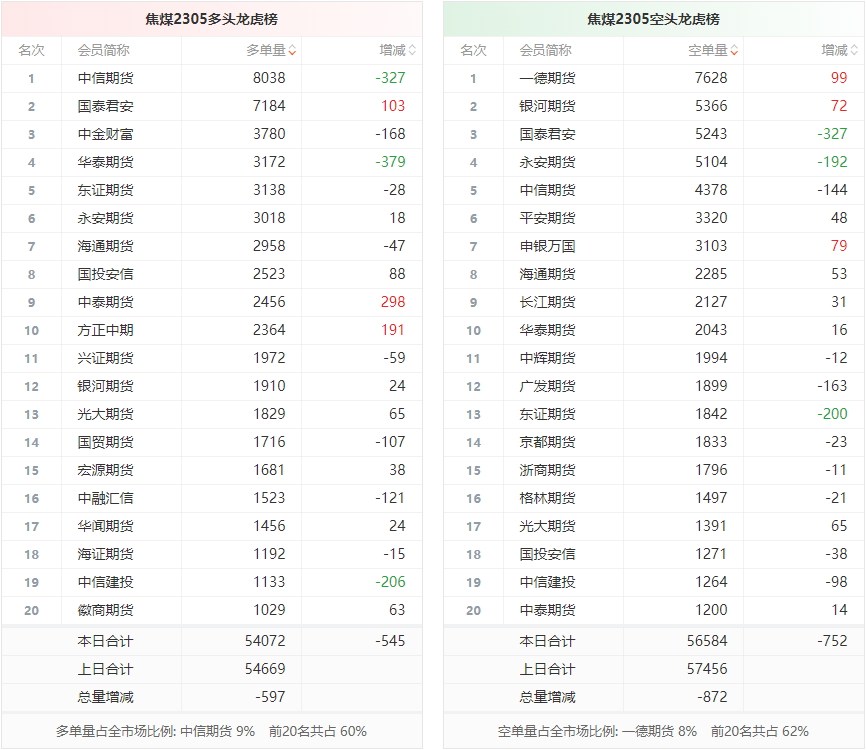Click the 8038 long position value
Viewport: 866px width, 750px height.
(269, 78)
